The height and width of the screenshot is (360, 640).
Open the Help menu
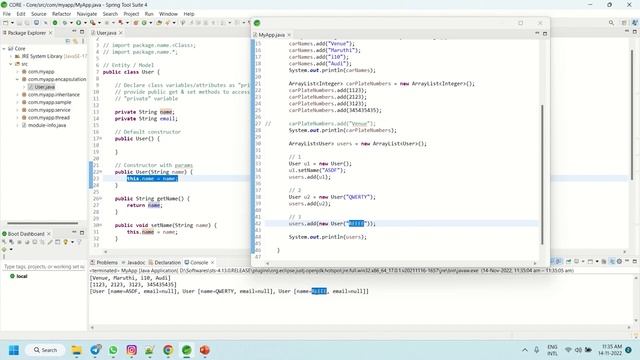pyautogui.click(x=189, y=14)
